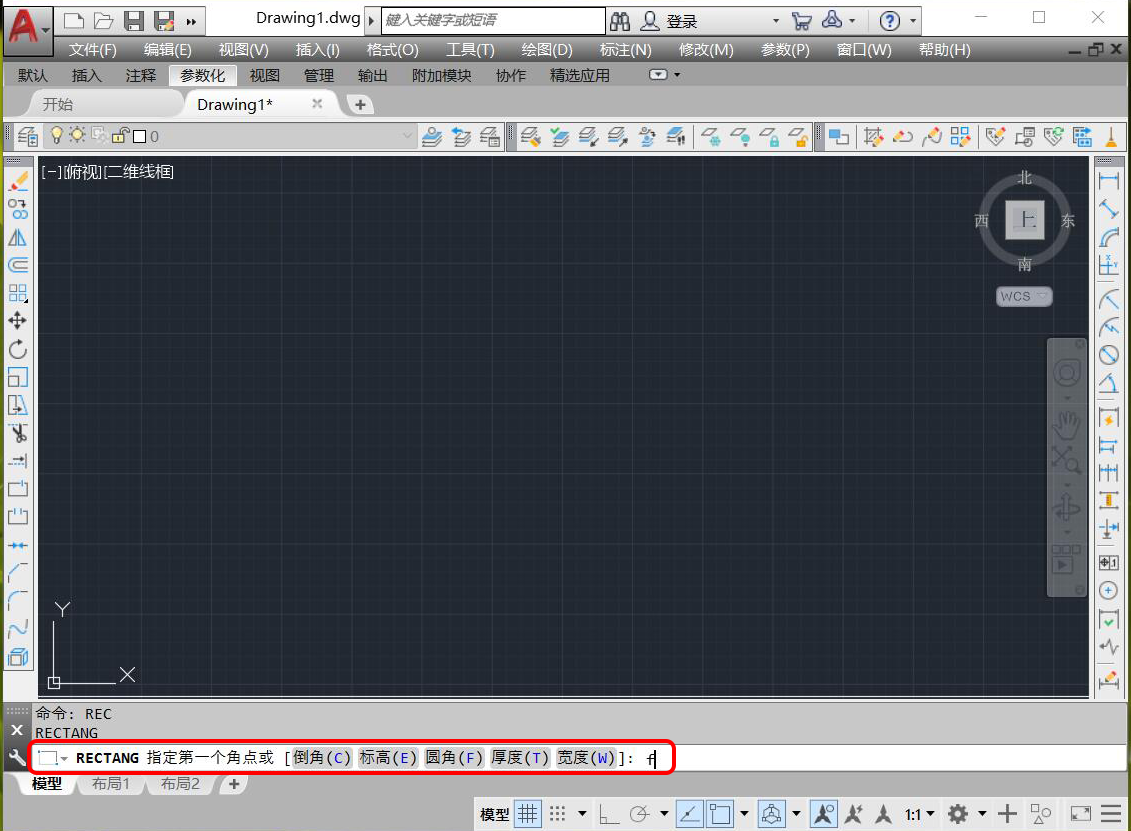The width and height of the screenshot is (1131, 831).
Task: Toggle object snap tracking
Action: pos(690,814)
